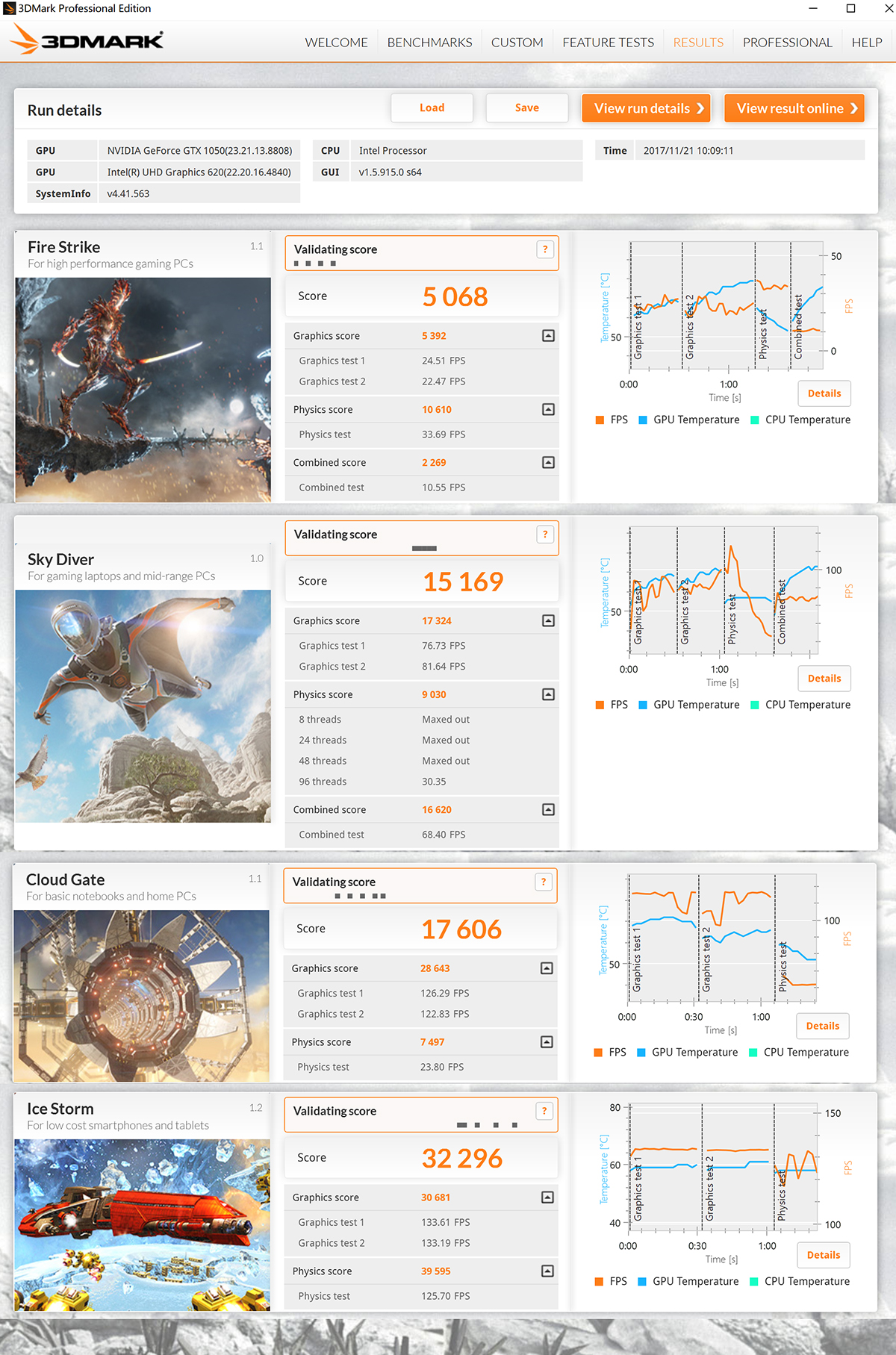Click the Intel(R) UHD Graphics 620 entry
This screenshot has height=1355, width=896.
[x=199, y=172]
